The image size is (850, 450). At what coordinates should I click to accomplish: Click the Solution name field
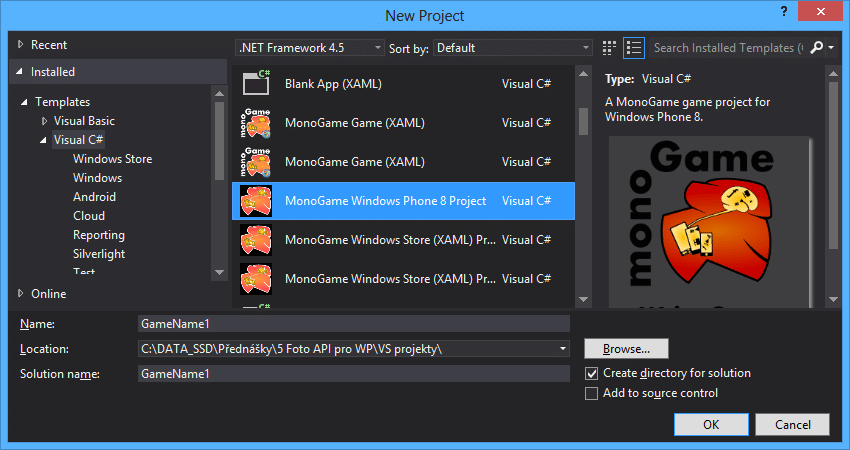(x=353, y=374)
